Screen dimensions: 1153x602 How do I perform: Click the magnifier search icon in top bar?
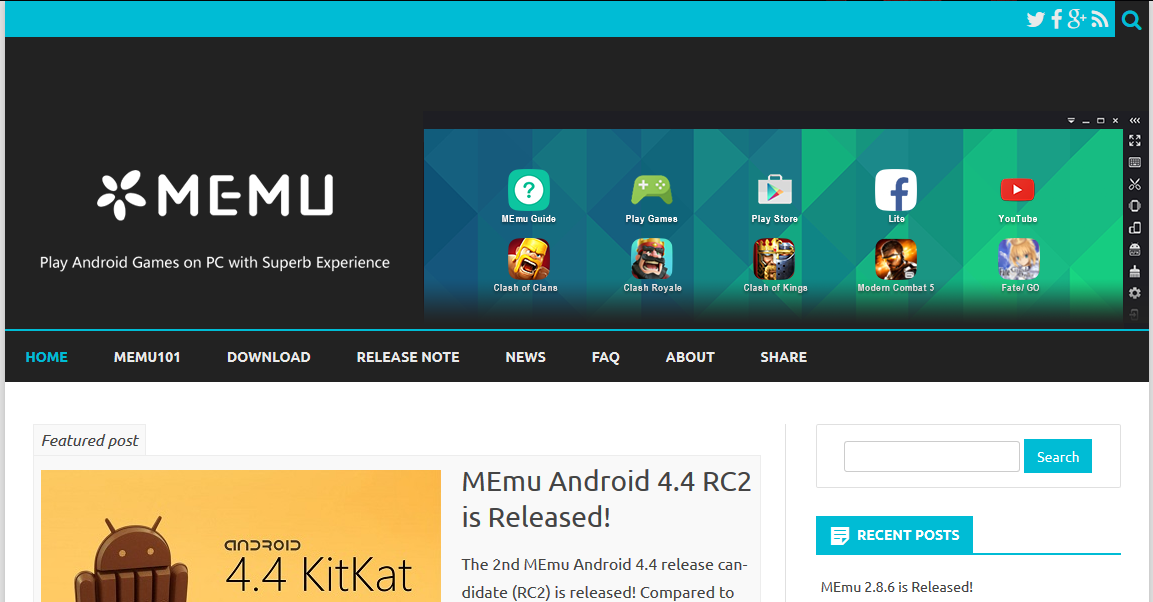(x=1132, y=20)
